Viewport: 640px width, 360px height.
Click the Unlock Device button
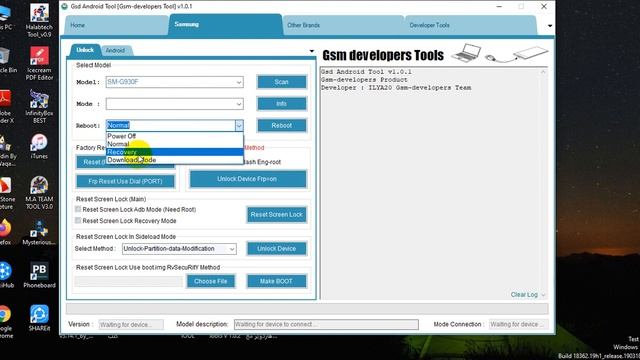point(277,249)
